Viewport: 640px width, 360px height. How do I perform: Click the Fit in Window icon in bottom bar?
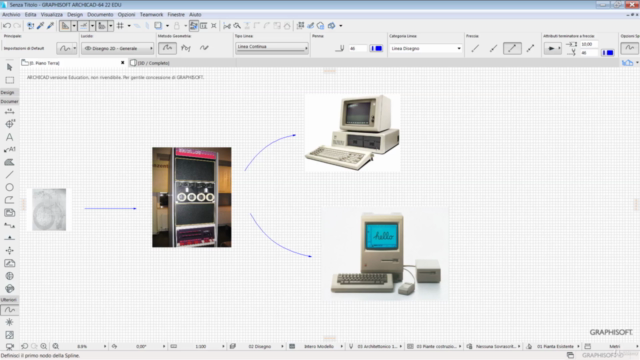pos(56,346)
